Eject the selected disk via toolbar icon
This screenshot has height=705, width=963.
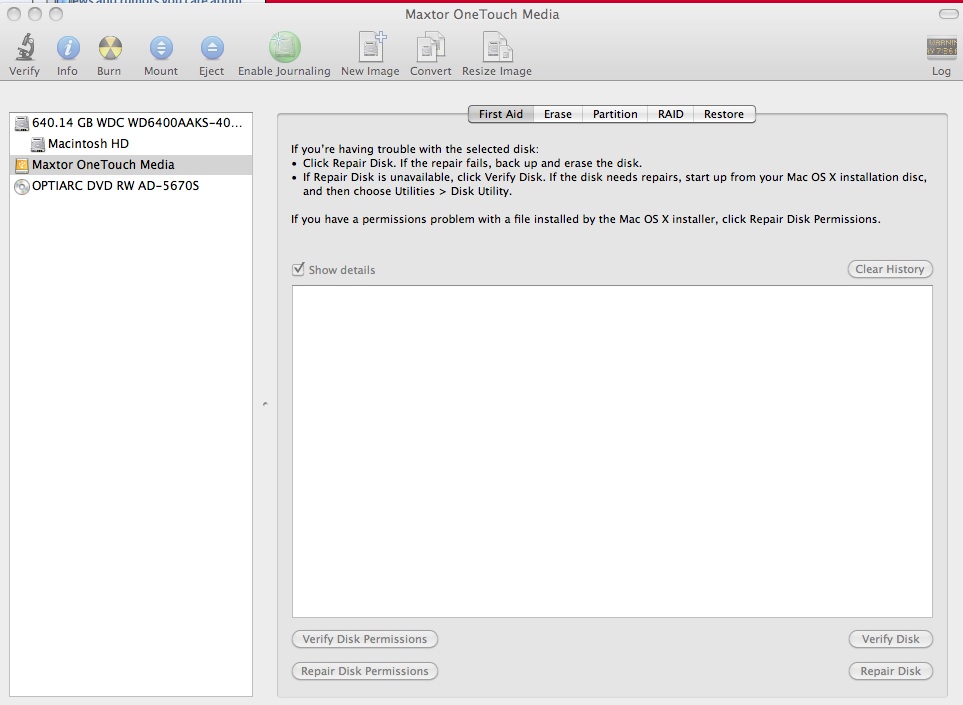point(212,48)
